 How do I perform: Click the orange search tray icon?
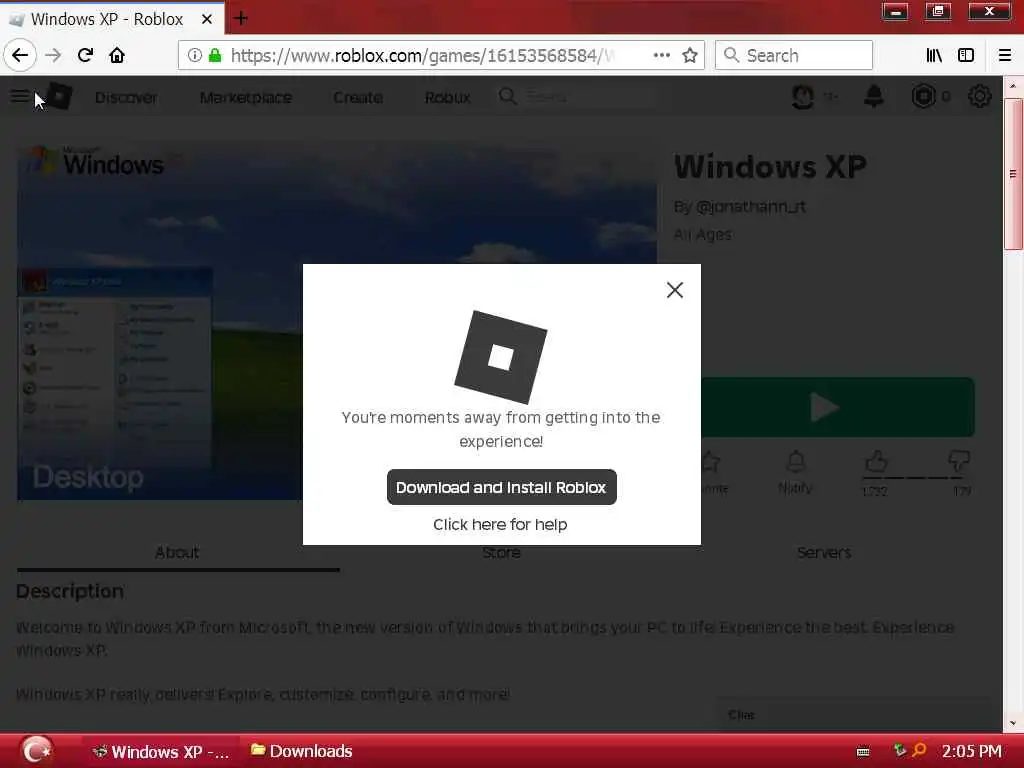tap(919, 750)
